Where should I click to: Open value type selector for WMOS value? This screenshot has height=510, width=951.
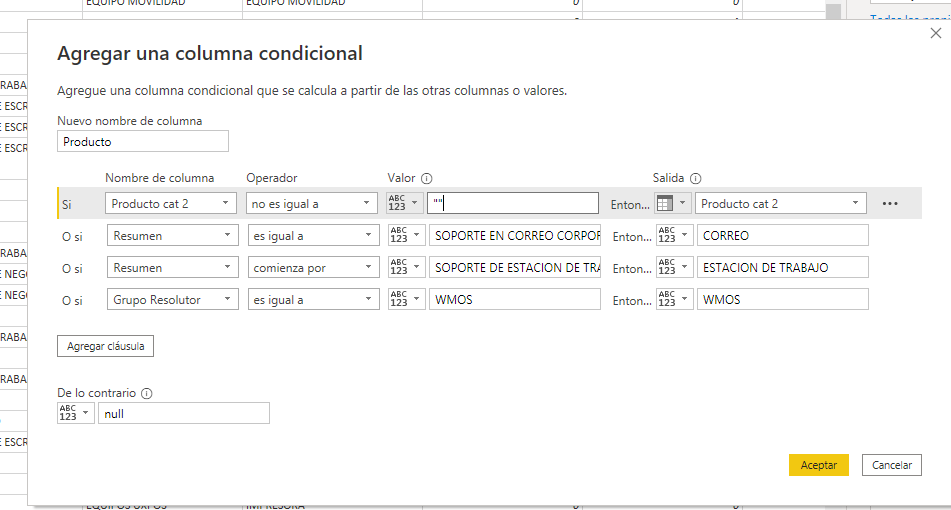407,300
